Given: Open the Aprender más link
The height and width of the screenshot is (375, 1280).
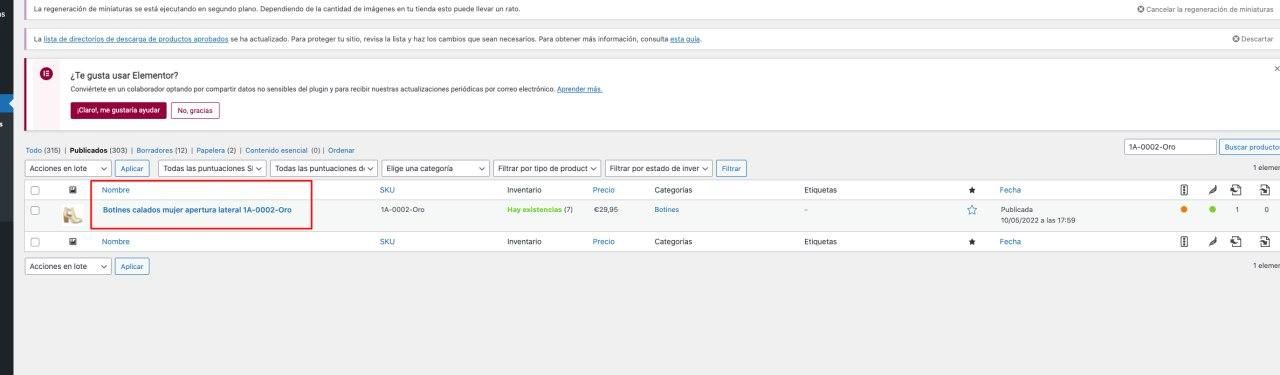Looking at the screenshot, I should point(579,89).
